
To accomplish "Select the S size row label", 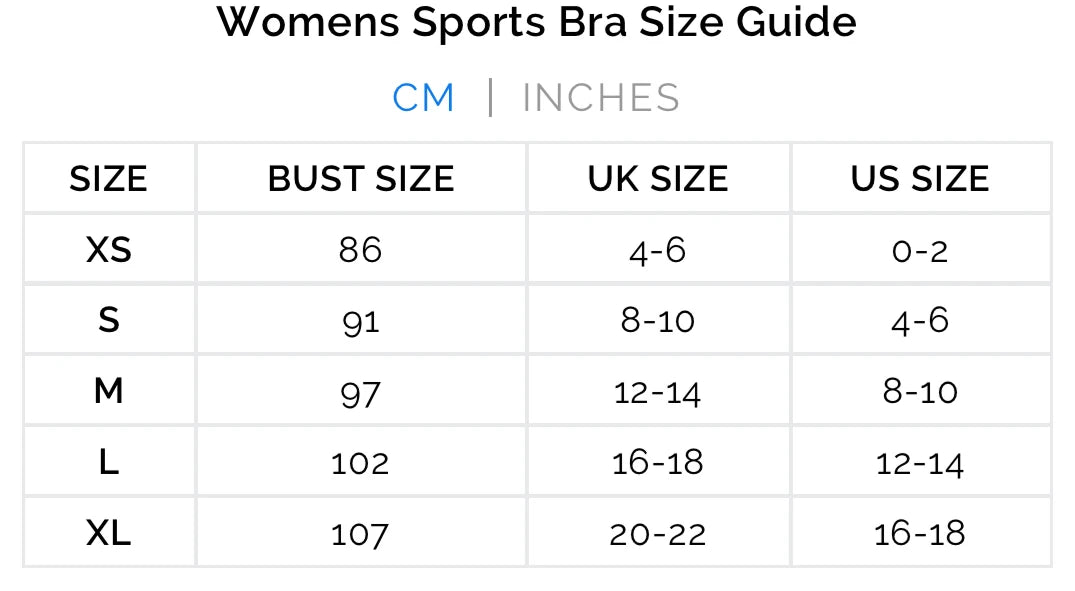I will pos(108,320).
